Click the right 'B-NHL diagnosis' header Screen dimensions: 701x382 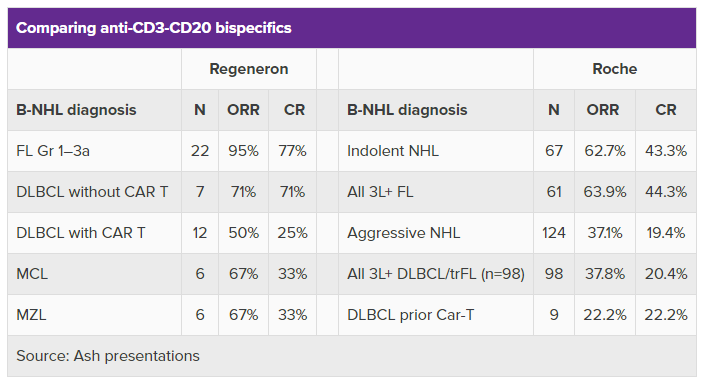[x=407, y=110]
